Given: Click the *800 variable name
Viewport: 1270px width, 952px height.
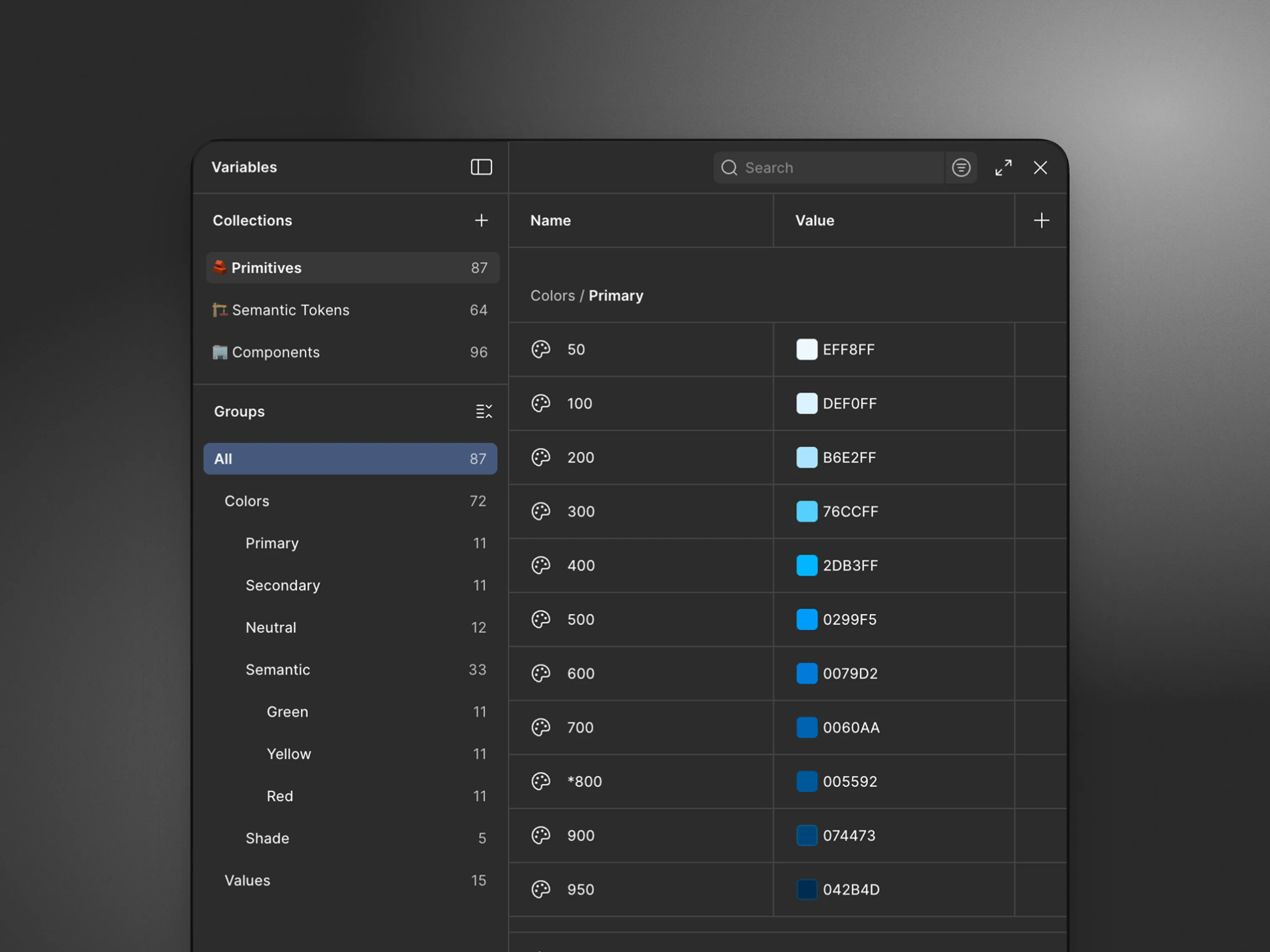Looking at the screenshot, I should [585, 781].
